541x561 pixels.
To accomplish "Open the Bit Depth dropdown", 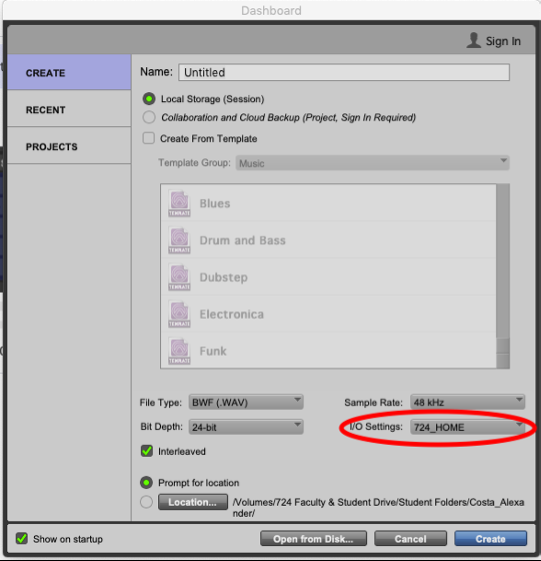I will (246, 427).
